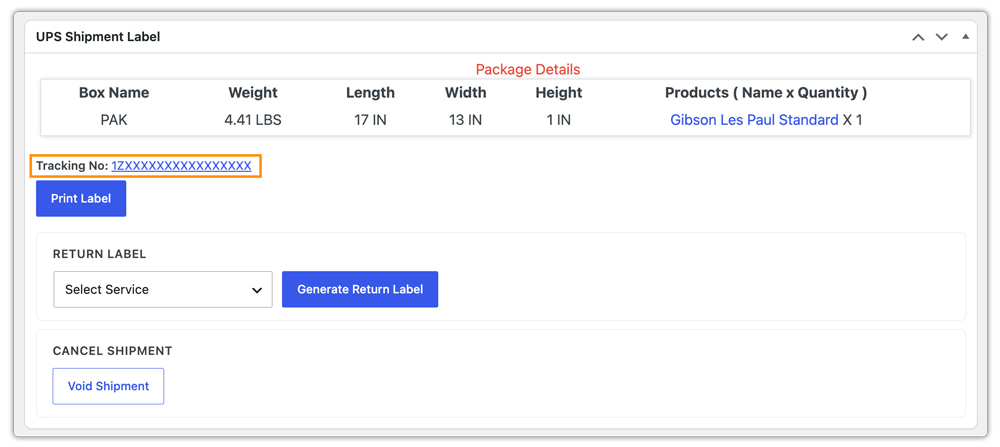Click the RETURN LABEL section heading

(99, 254)
